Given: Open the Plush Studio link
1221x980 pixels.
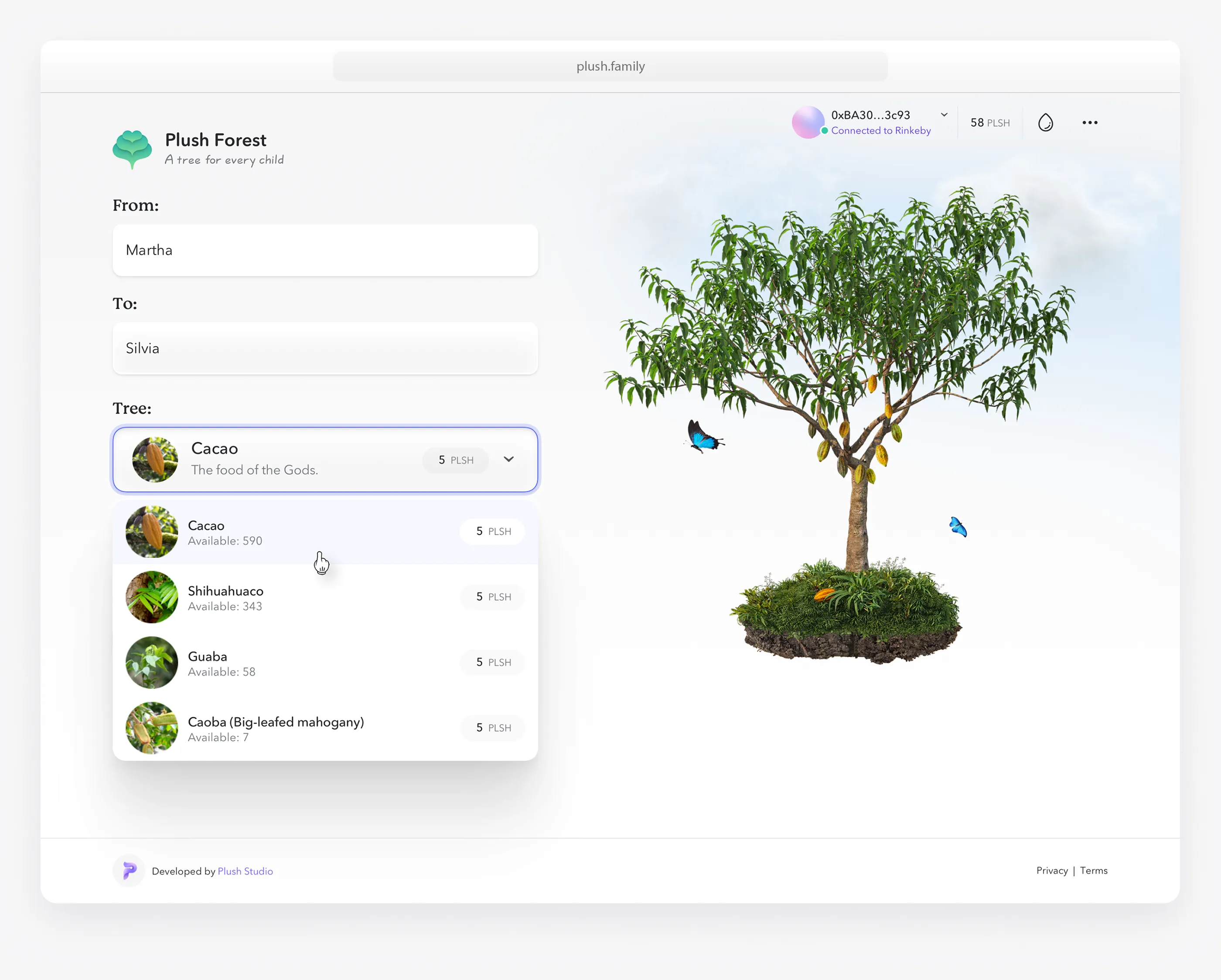Looking at the screenshot, I should point(245,871).
